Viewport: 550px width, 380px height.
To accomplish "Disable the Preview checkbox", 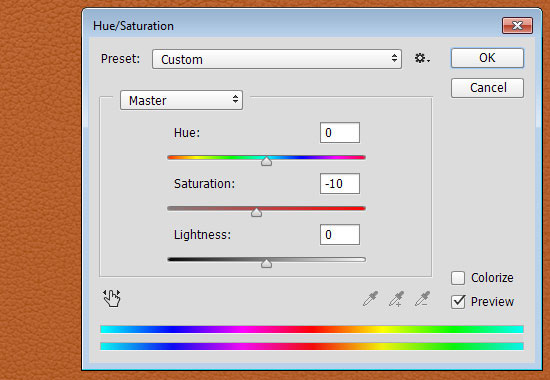I will [x=458, y=302].
